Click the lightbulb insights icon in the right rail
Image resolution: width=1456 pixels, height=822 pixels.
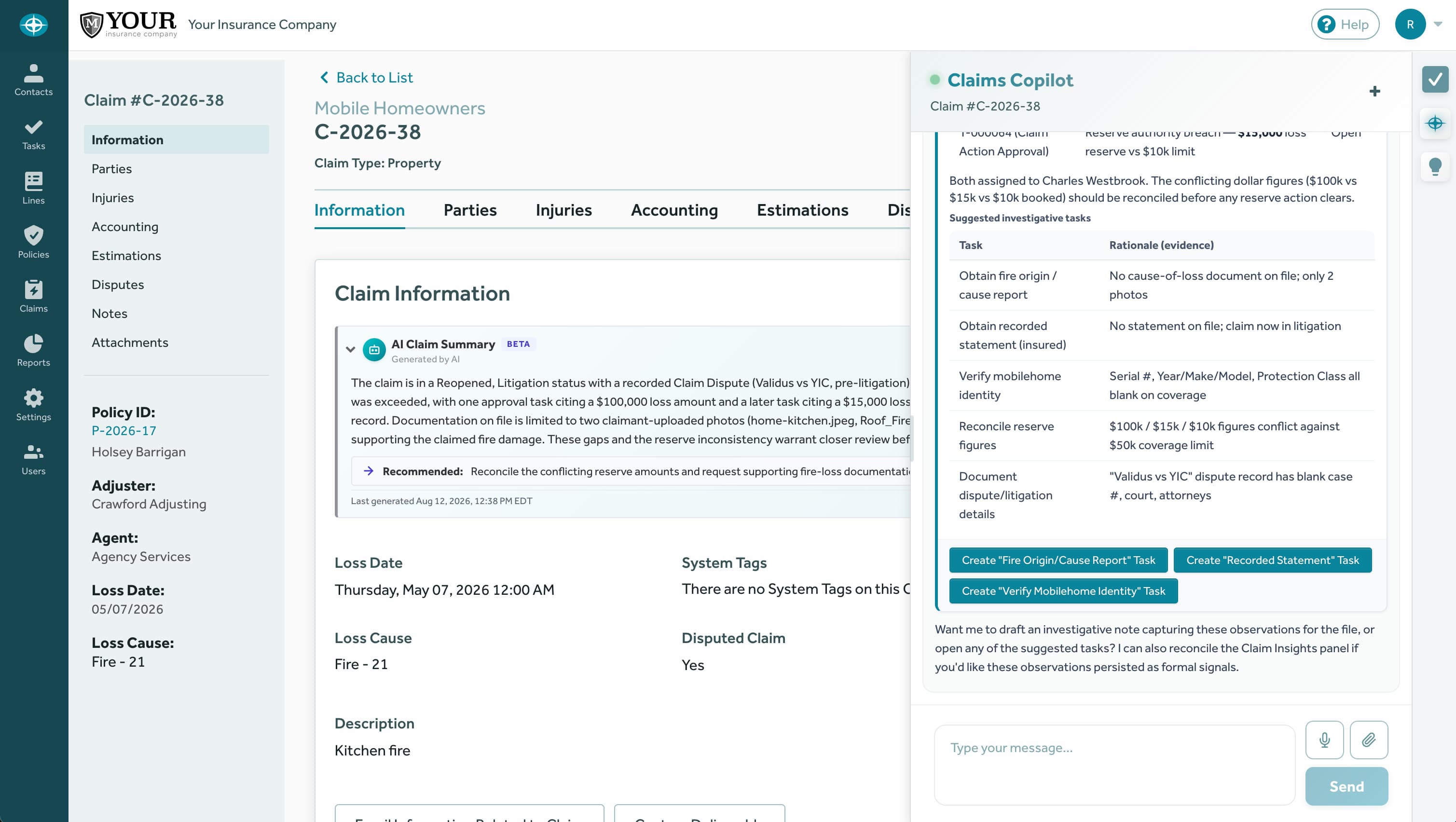click(1434, 167)
